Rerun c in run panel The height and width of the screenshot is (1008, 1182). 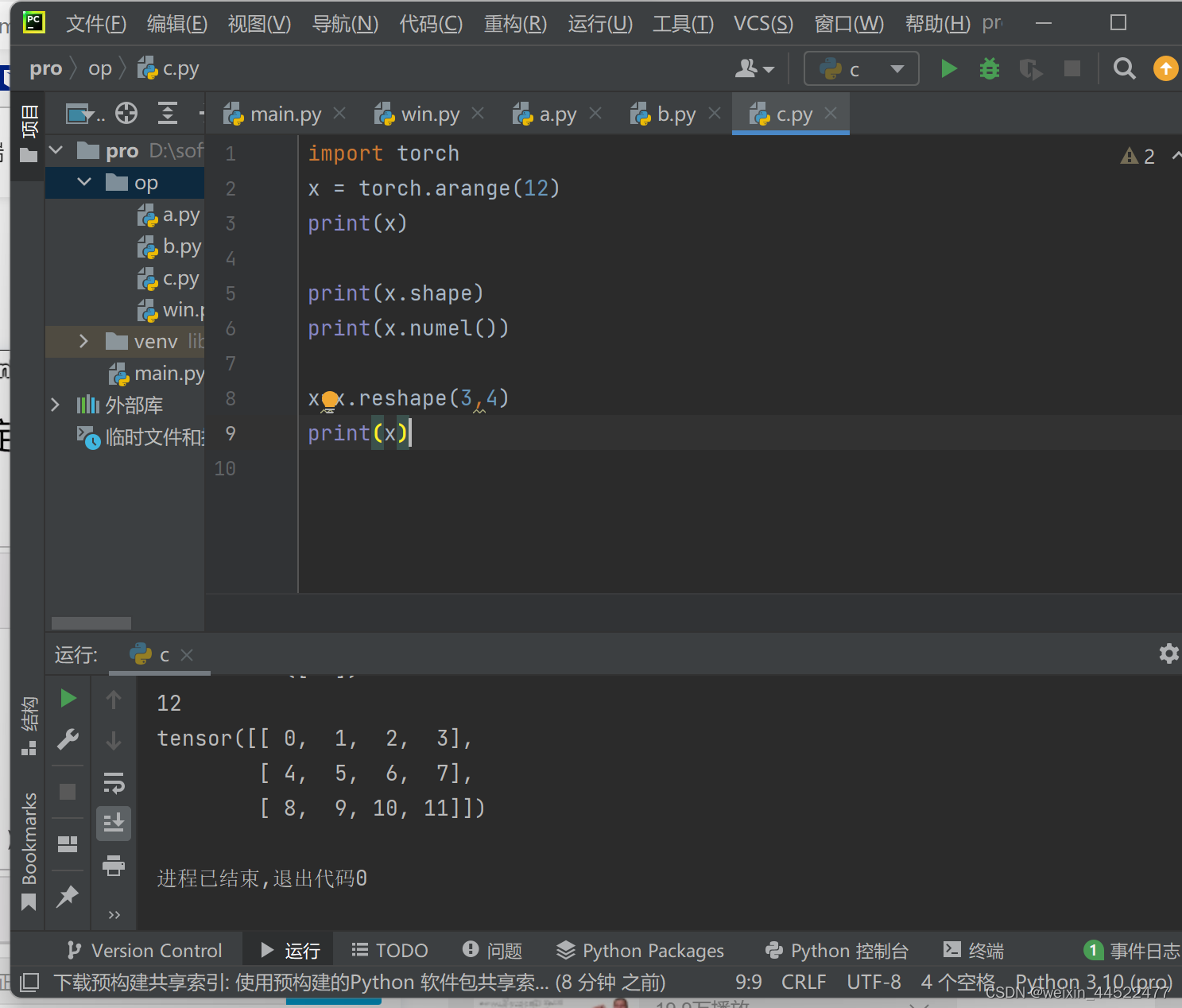(x=68, y=698)
